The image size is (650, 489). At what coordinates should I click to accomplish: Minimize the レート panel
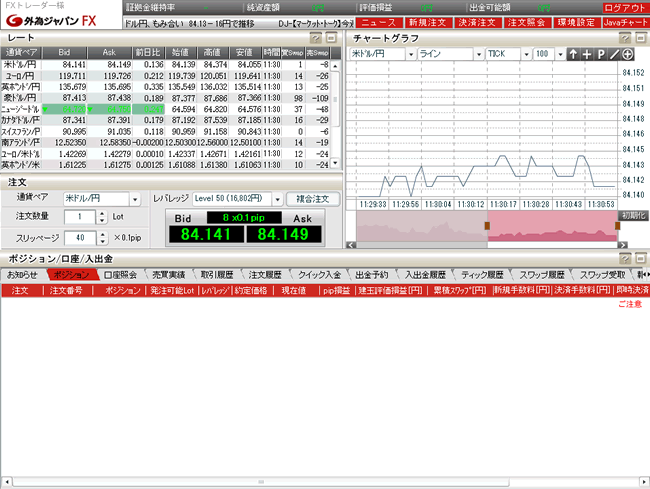(x=331, y=38)
